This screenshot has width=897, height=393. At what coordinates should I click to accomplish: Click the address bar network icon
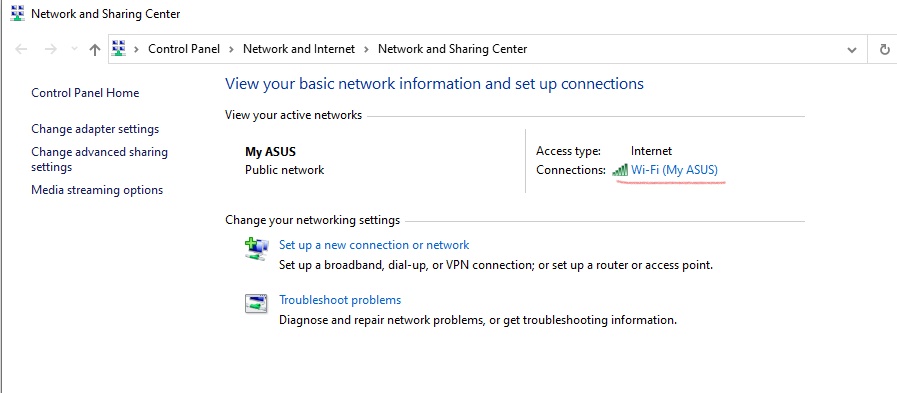[118, 49]
